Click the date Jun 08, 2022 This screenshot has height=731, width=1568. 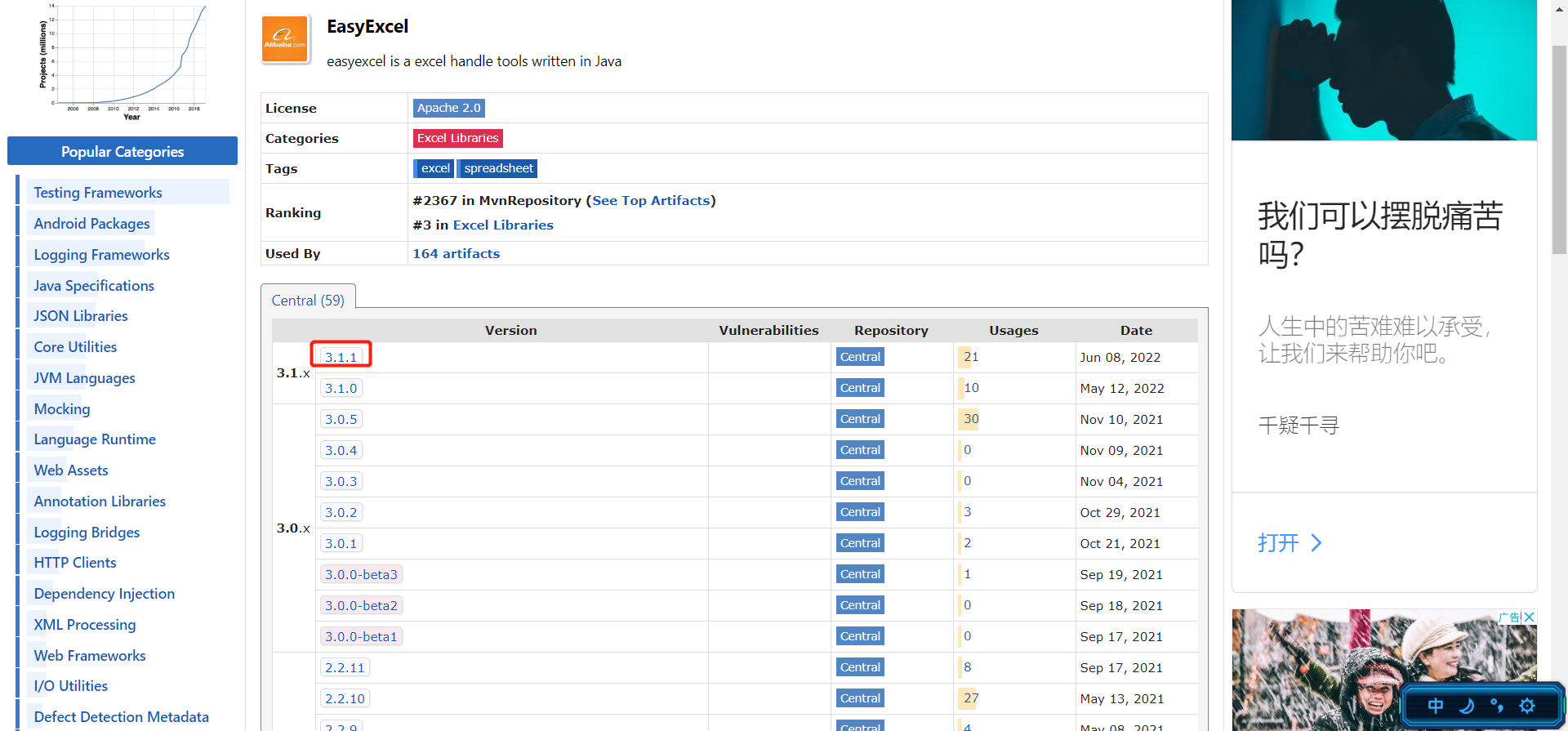[1120, 358]
